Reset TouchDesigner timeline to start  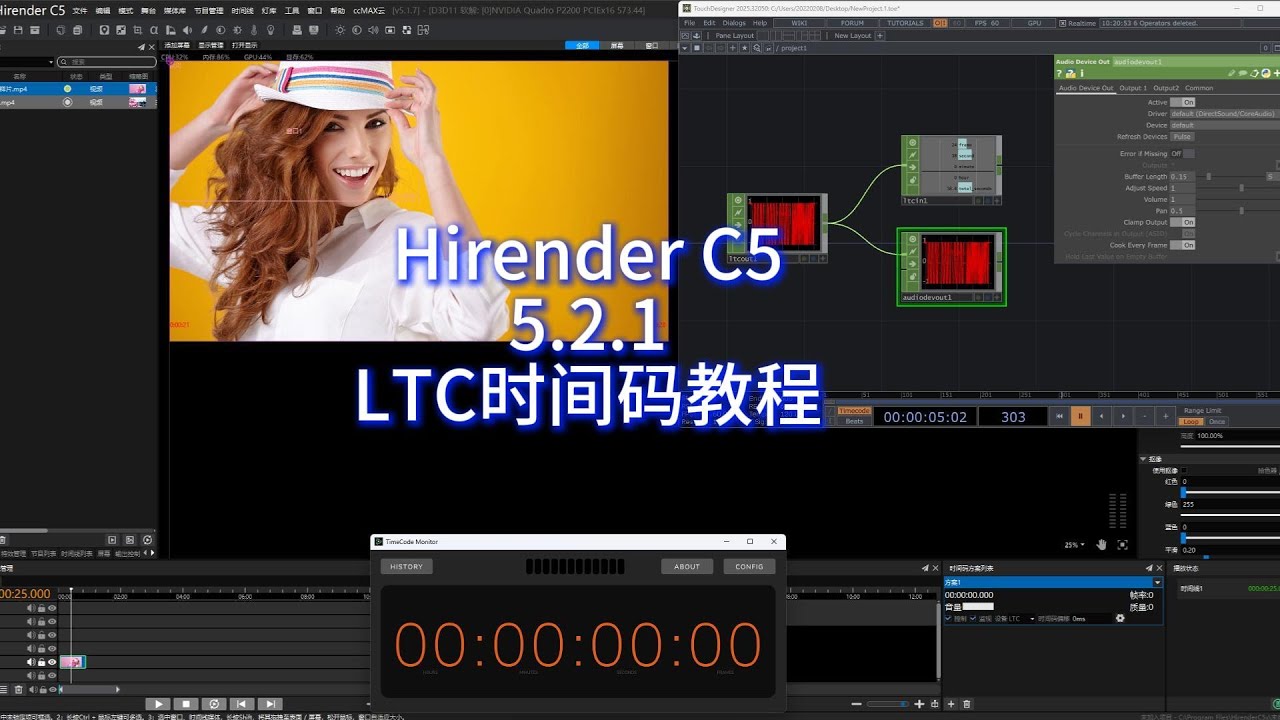(x=1059, y=416)
